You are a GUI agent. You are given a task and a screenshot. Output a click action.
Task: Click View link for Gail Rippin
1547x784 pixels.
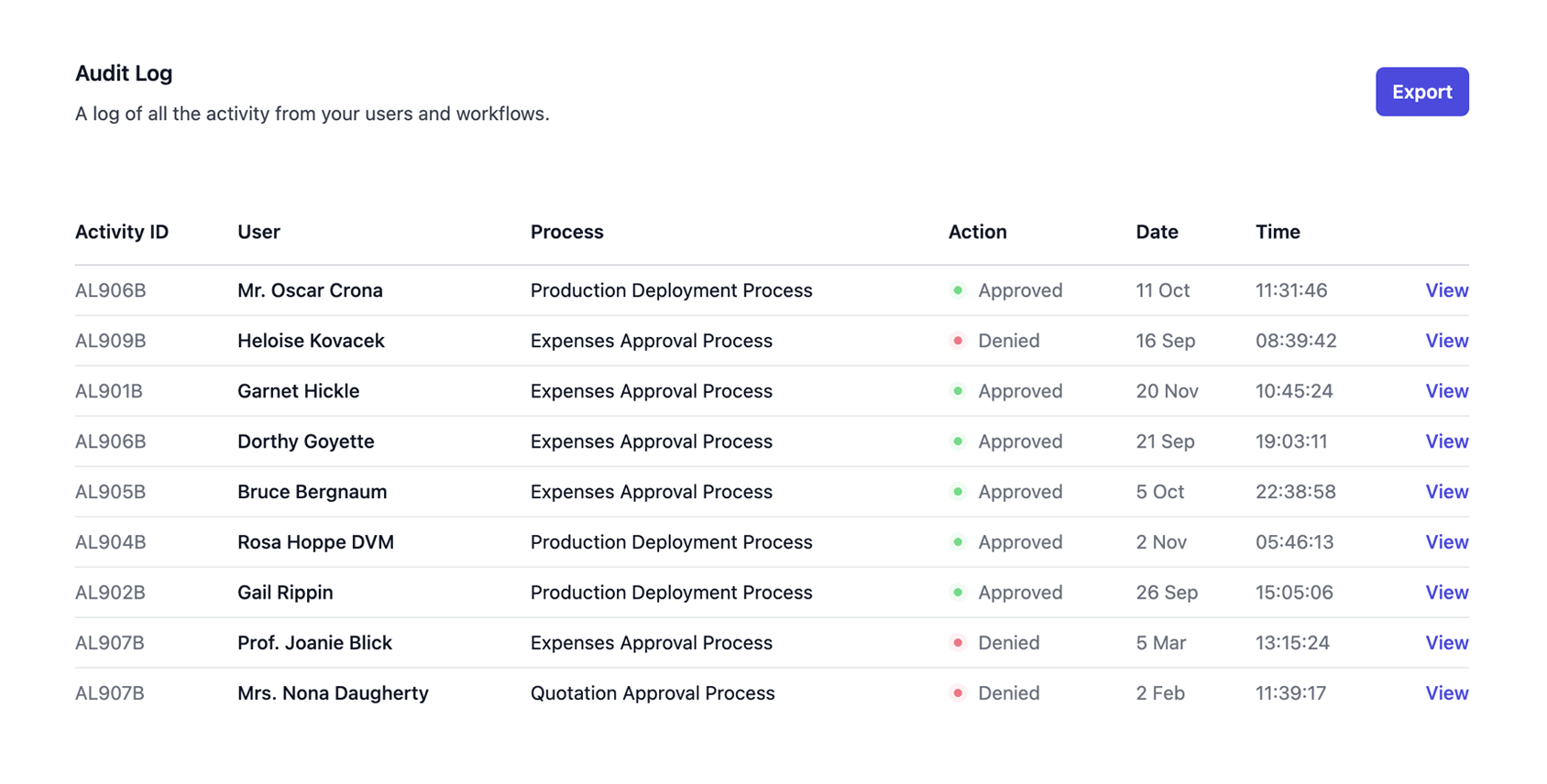pos(1446,593)
